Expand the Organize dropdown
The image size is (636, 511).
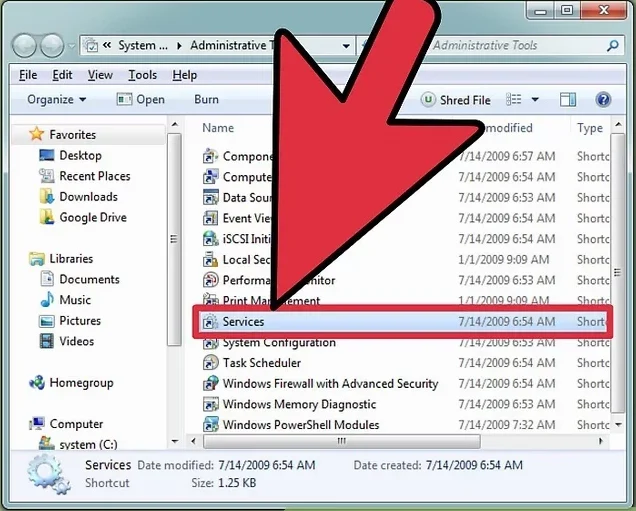56,99
